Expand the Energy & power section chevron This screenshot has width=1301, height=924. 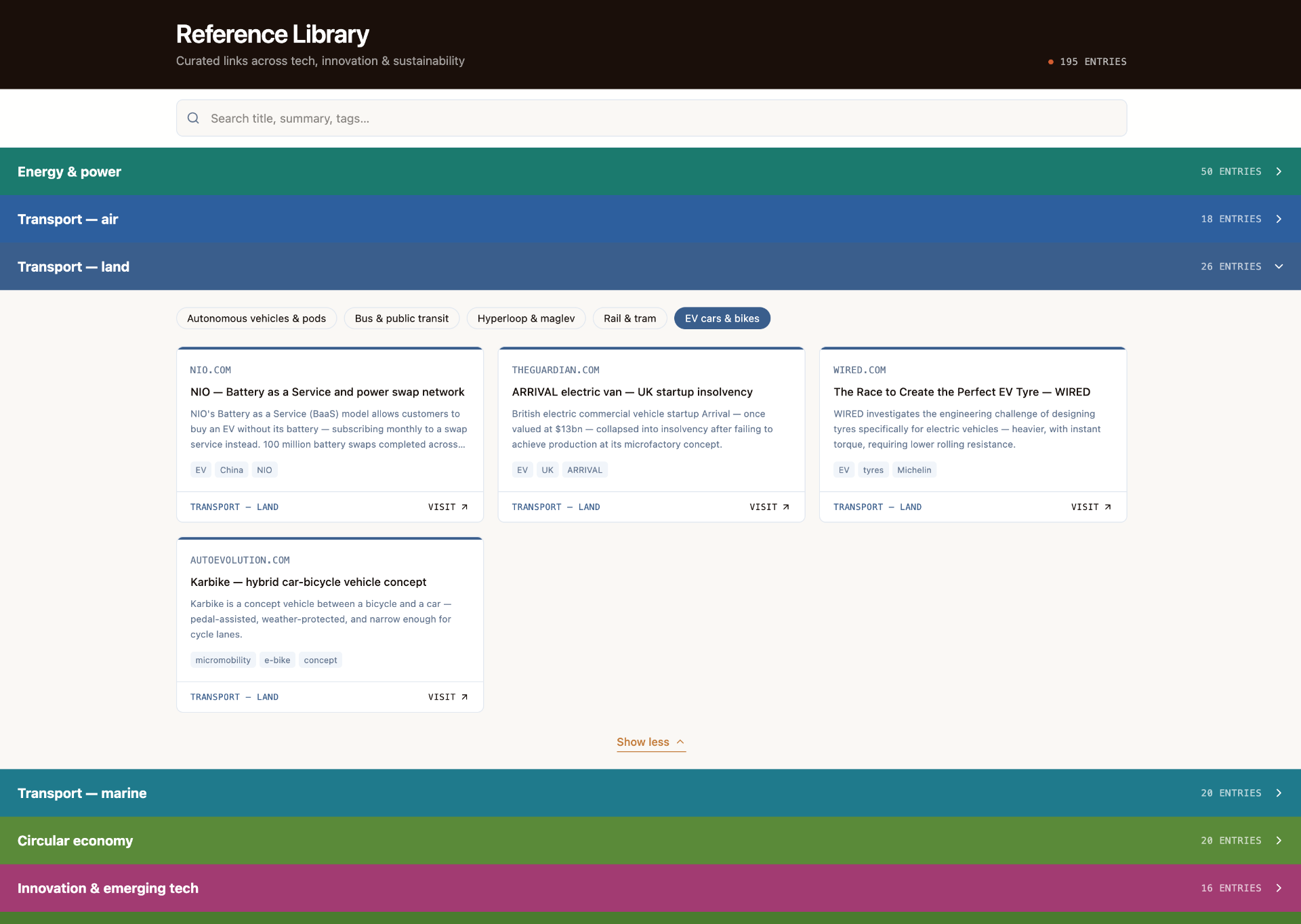(1279, 171)
